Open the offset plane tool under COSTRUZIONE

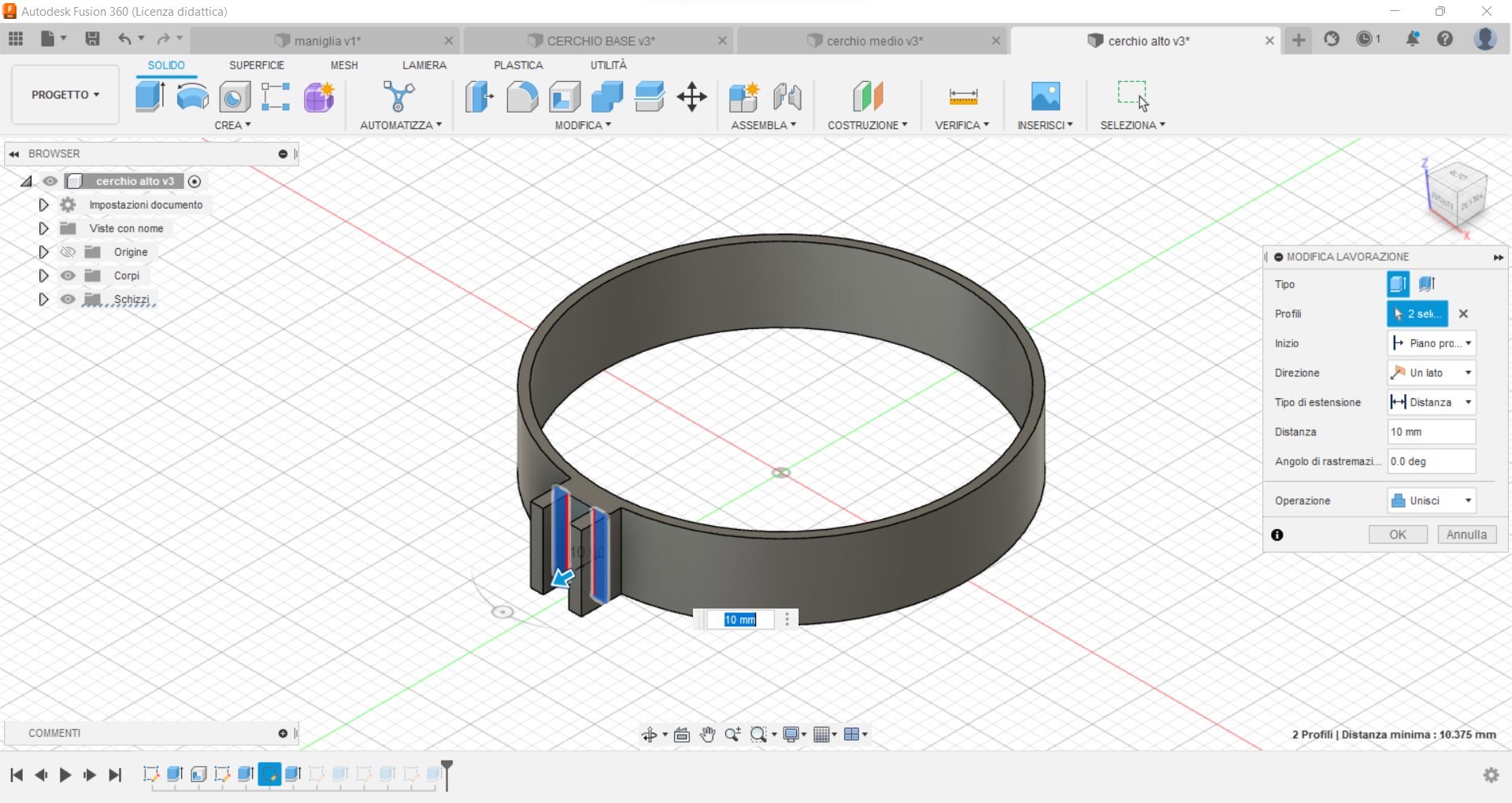pos(865,96)
